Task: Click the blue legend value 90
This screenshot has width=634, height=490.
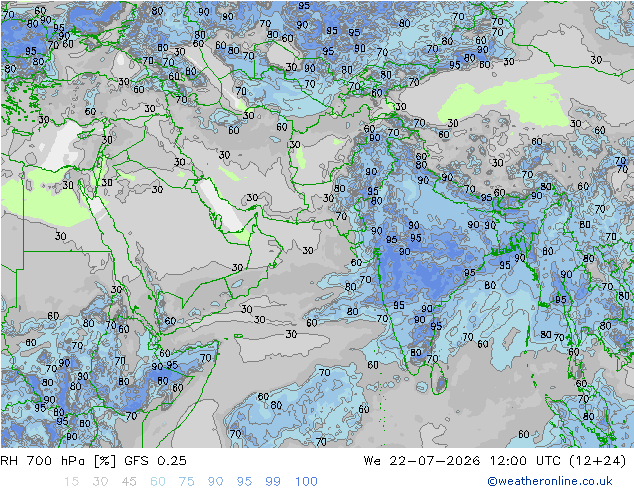Action: tap(215, 482)
